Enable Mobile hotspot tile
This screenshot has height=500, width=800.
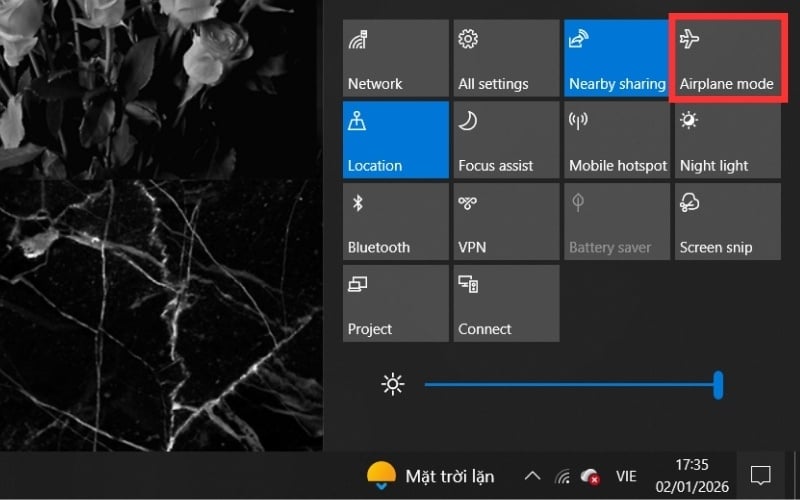click(x=616, y=141)
